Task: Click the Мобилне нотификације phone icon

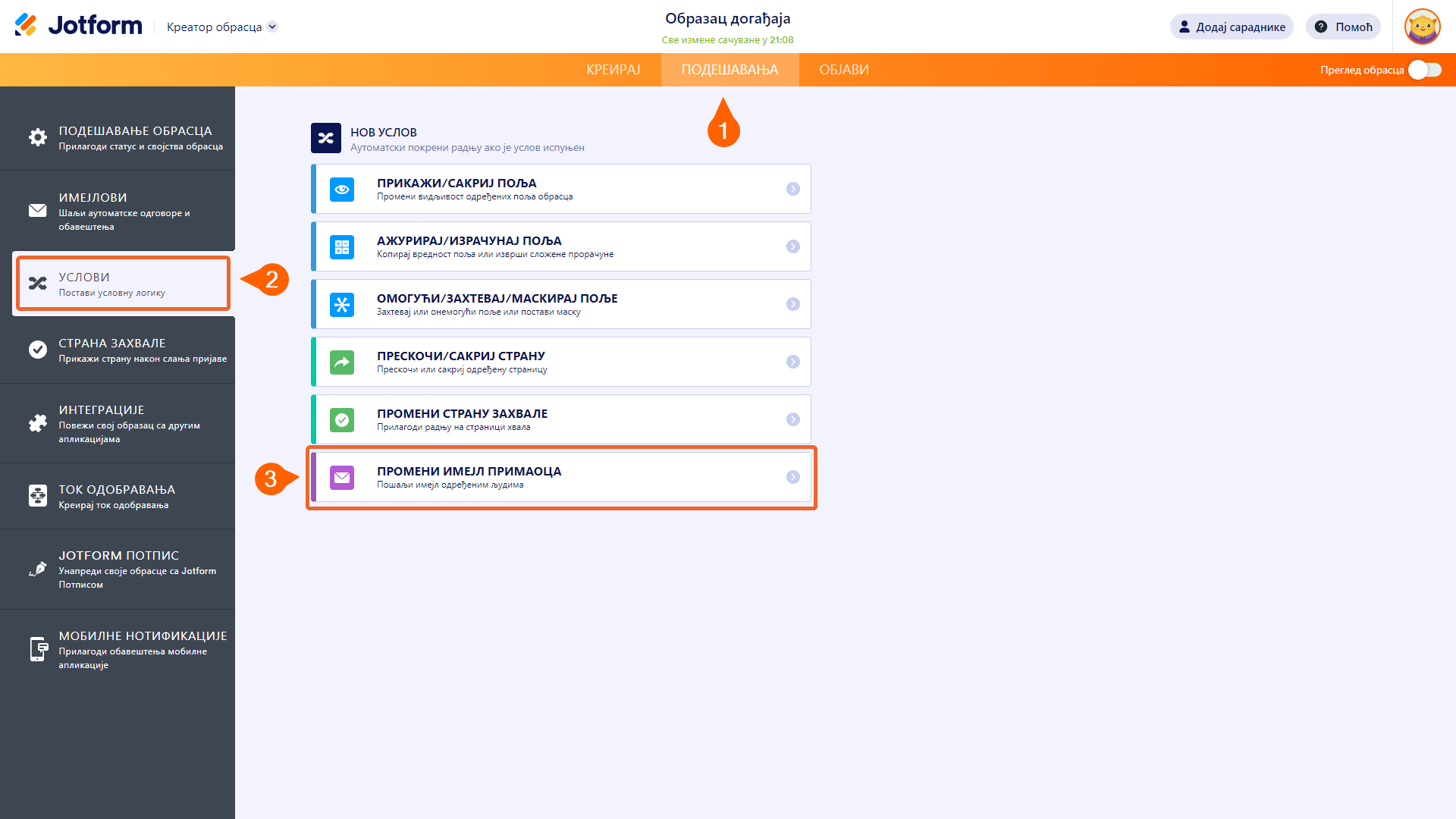Action: coord(37,649)
